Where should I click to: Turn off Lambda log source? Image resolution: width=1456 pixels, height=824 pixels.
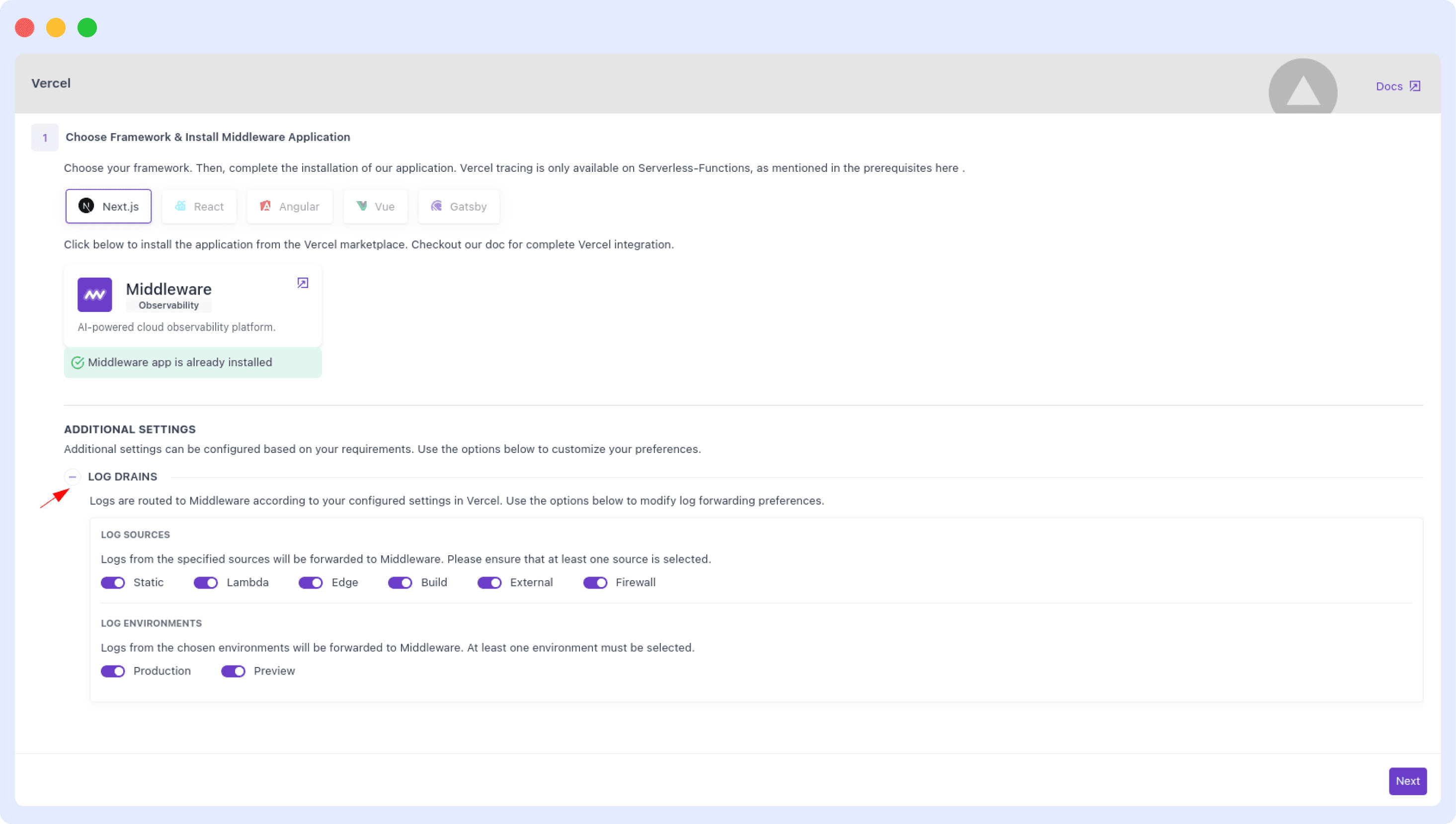click(x=206, y=583)
